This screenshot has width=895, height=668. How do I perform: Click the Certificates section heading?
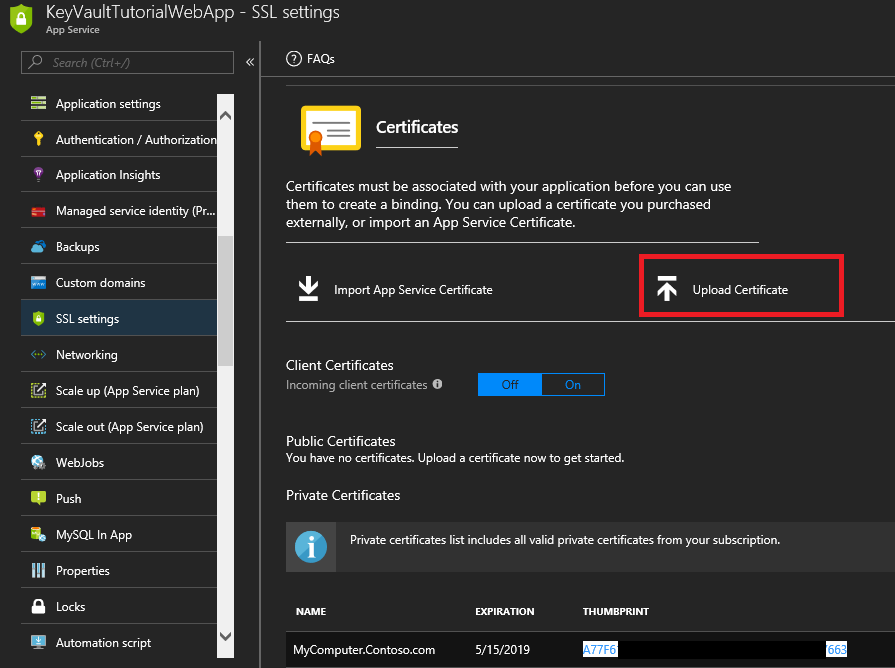pyautogui.click(x=417, y=127)
